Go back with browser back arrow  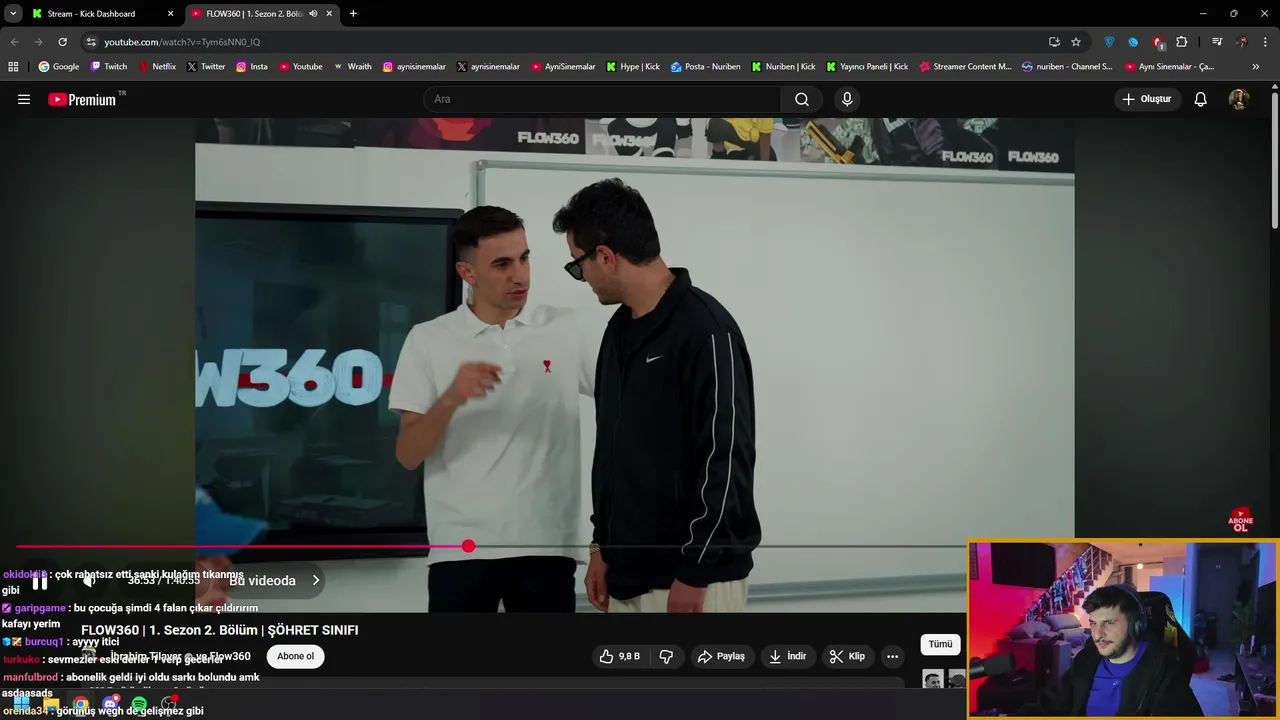coord(14,42)
